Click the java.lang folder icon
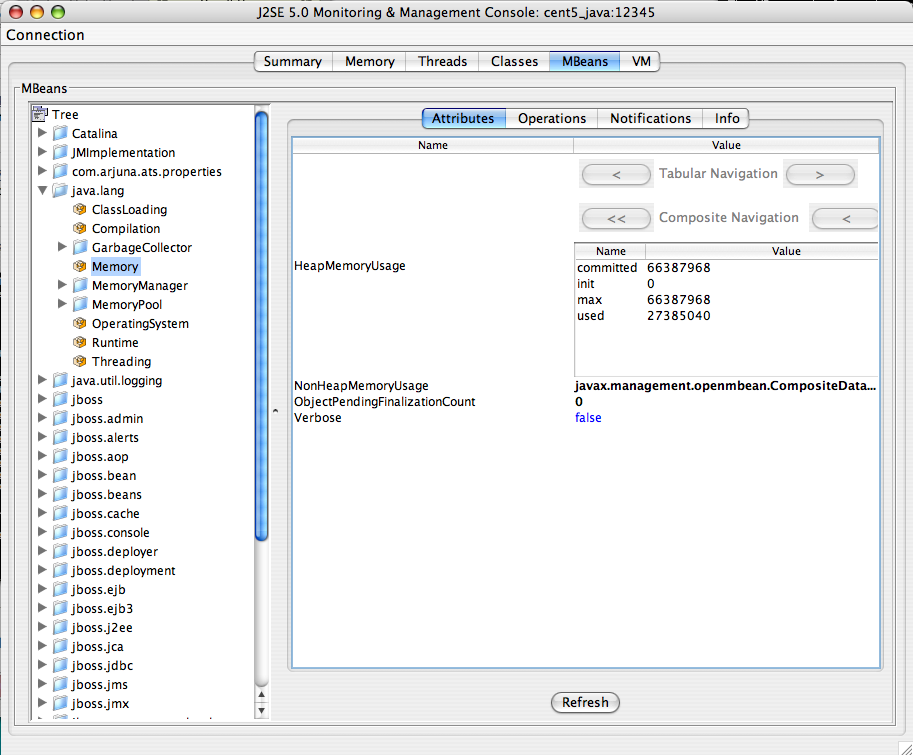913x755 pixels. click(60, 190)
